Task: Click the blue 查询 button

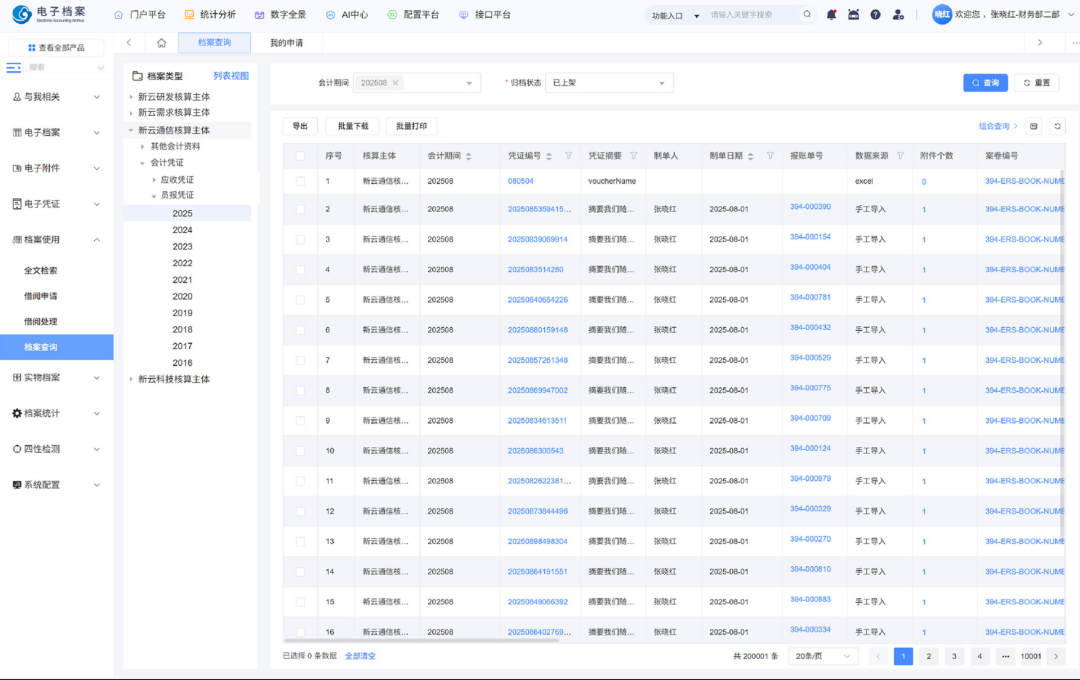Action: [x=985, y=83]
